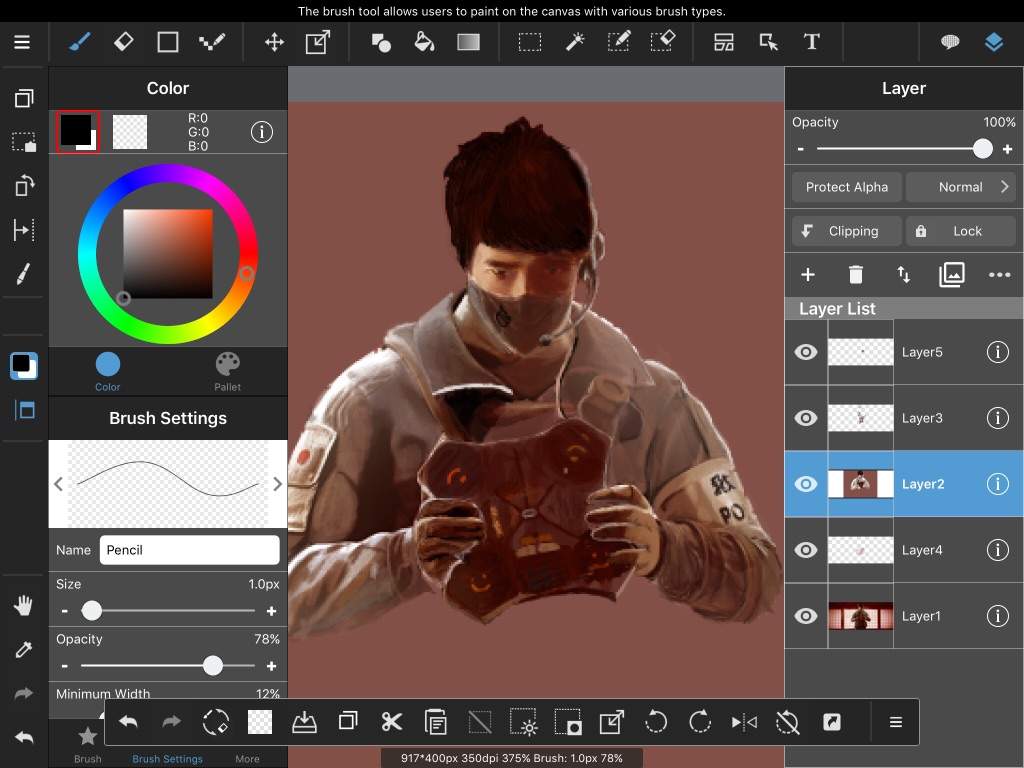Select the Divide panel tool
The height and width of the screenshot is (768, 1024).
pyautogui.click(x=724, y=42)
